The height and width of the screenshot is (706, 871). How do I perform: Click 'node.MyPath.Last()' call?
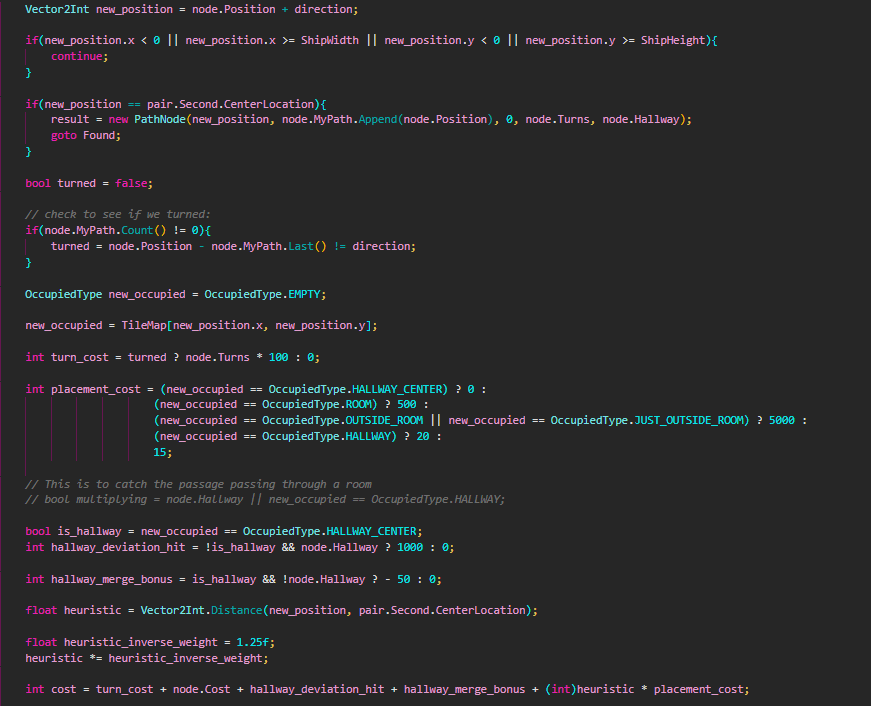pyautogui.click(x=268, y=246)
